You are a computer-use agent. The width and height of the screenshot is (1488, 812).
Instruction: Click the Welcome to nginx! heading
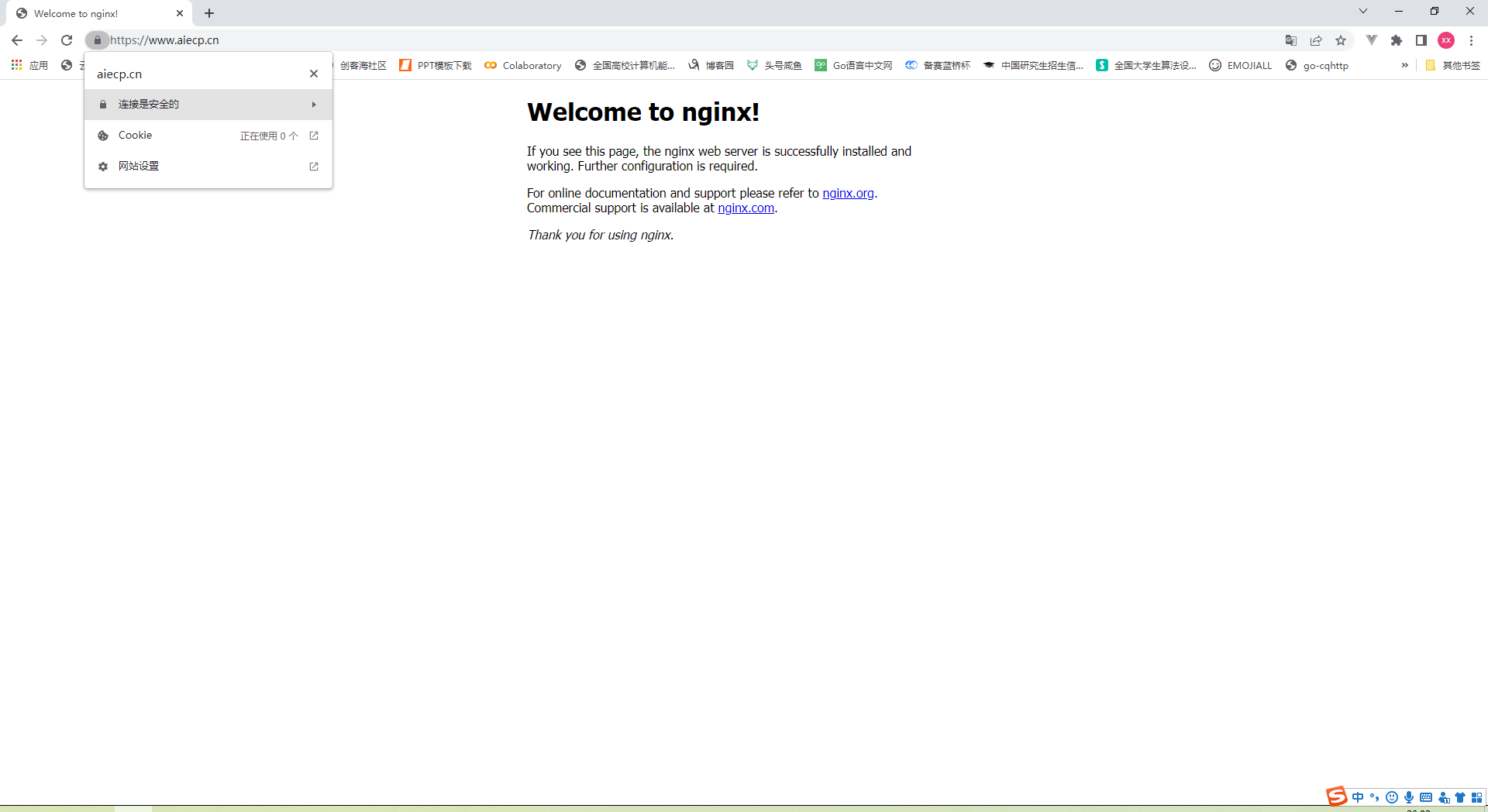coord(642,112)
